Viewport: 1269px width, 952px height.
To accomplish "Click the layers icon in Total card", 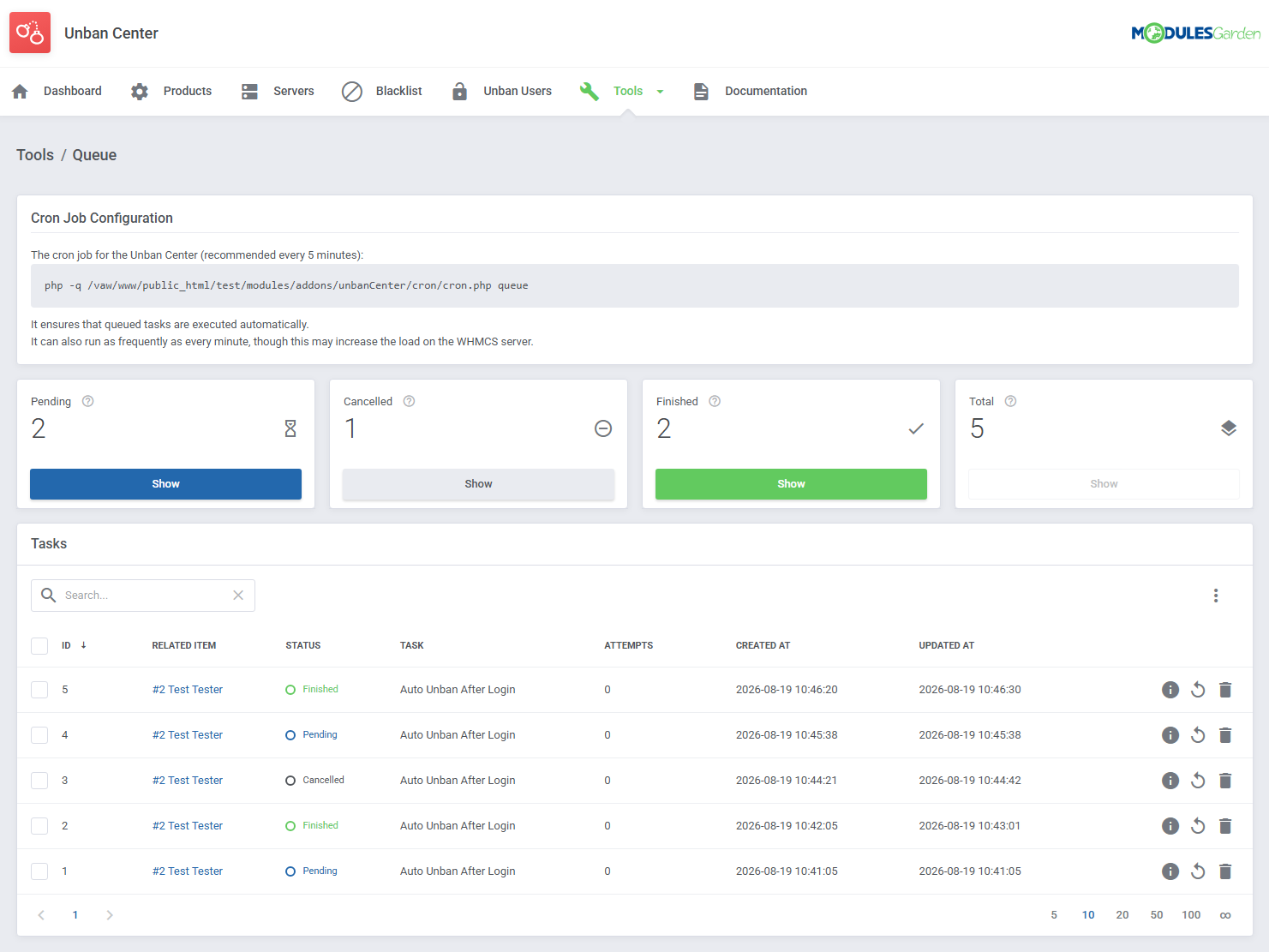I will tap(1229, 428).
